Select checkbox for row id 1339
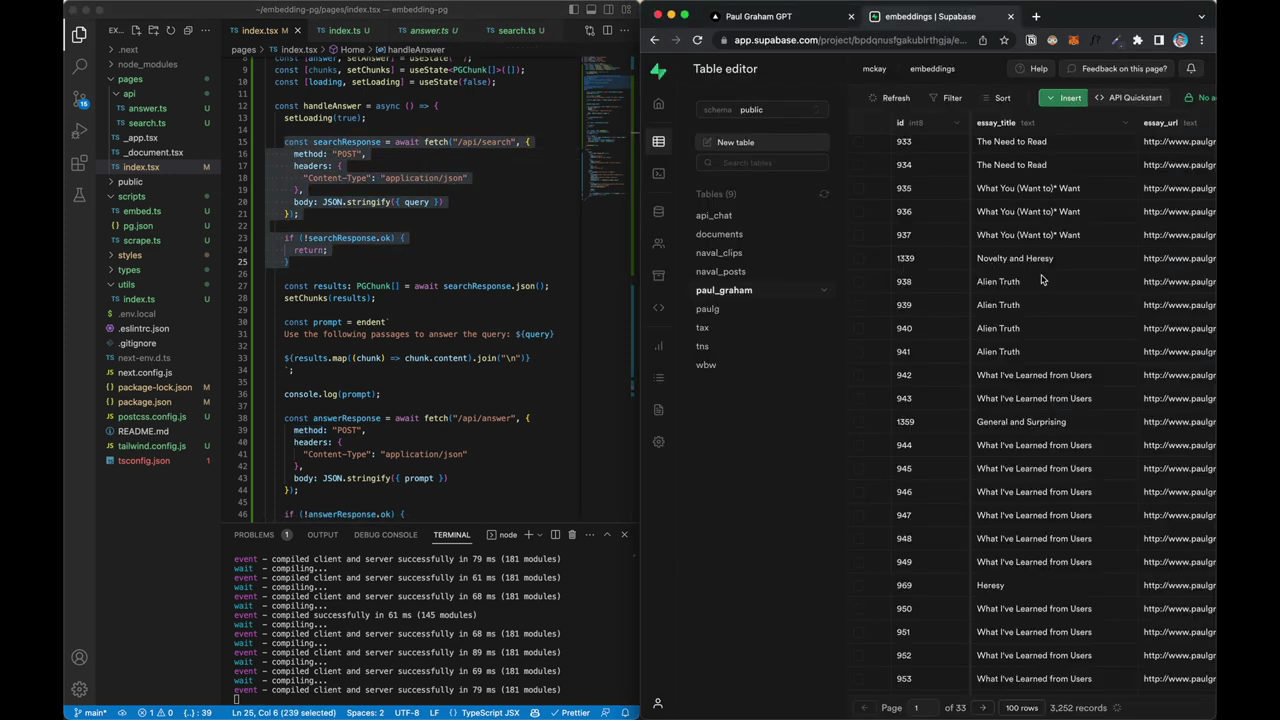1280x720 pixels. 859,258
